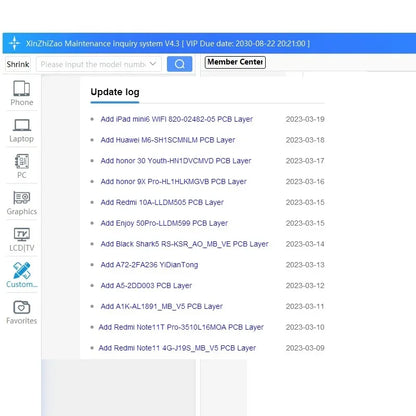Open the Member Center
Screen dimensions: 416x416
tap(235, 62)
